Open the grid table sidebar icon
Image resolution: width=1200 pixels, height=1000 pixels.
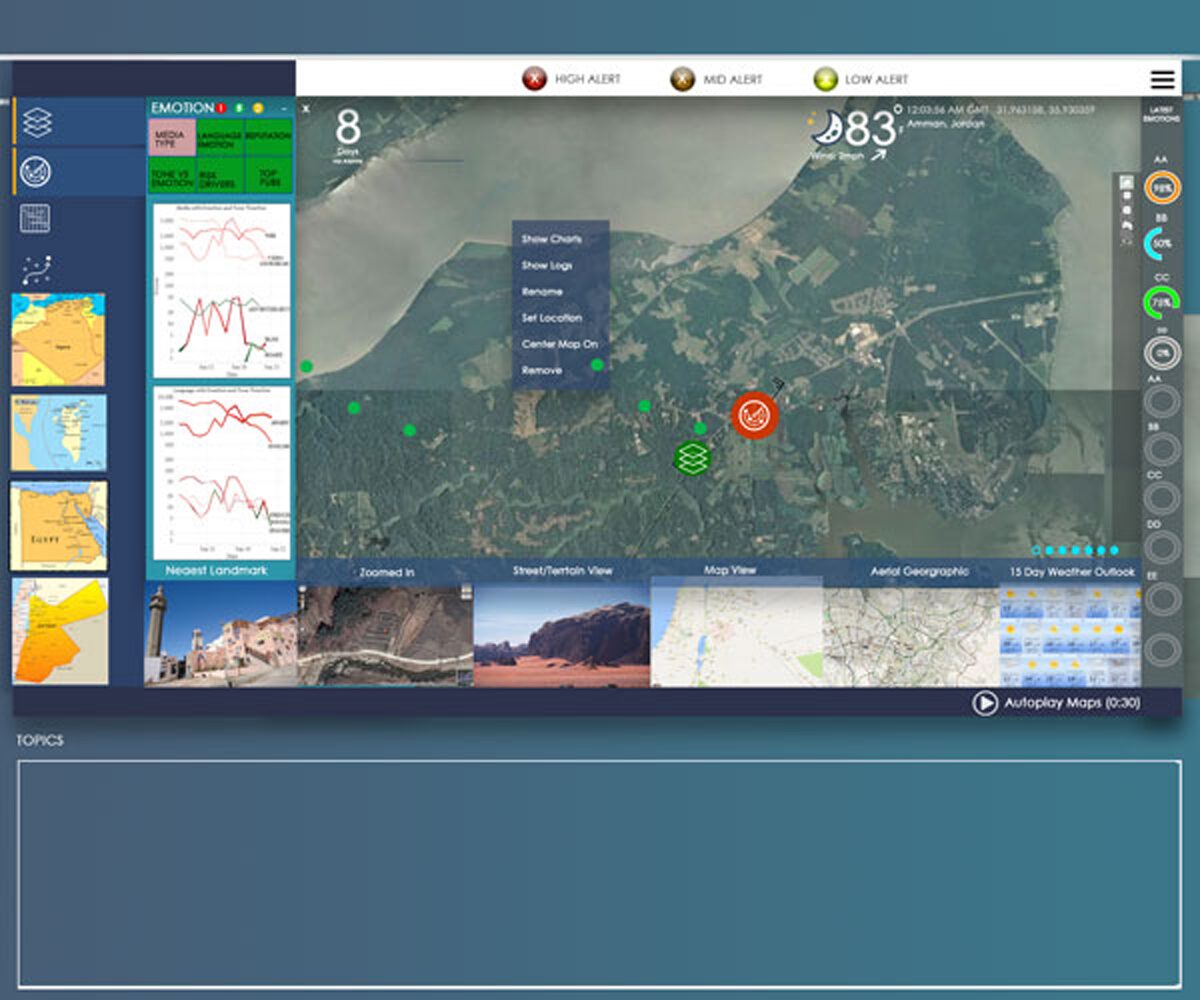(x=36, y=219)
